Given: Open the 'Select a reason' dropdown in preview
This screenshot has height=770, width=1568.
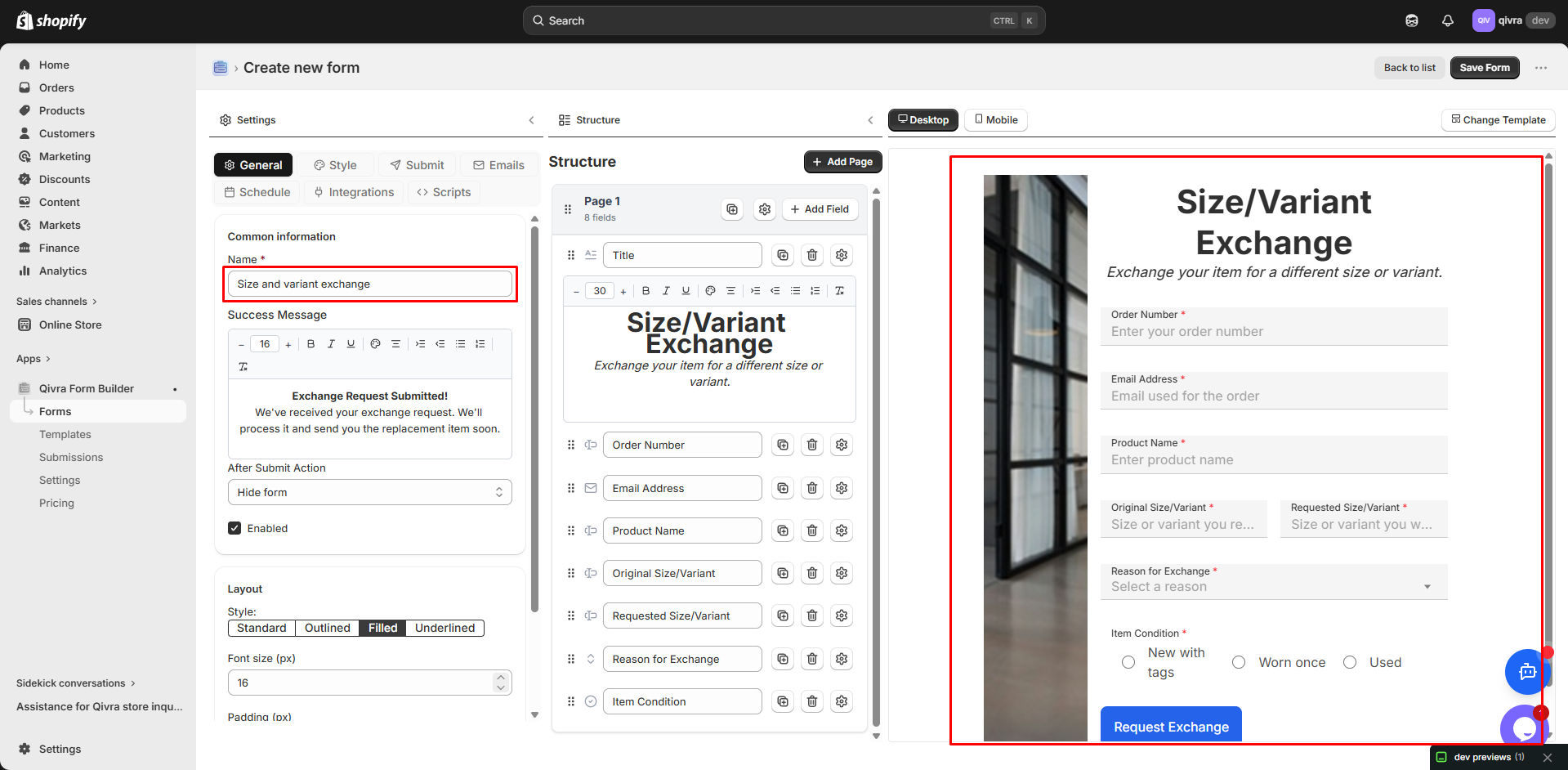Looking at the screenshot, I should [x=1274, y=582].
